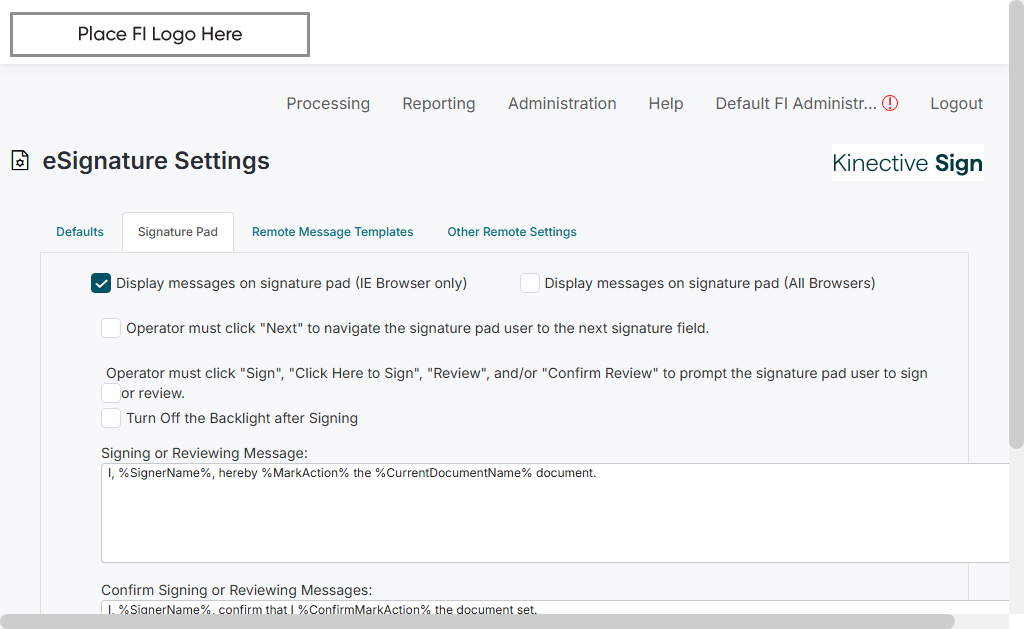Screen dimensions: 1024x629
Task: Click the red alert icon beside Default FI Administrator
Action: (890, 103)
